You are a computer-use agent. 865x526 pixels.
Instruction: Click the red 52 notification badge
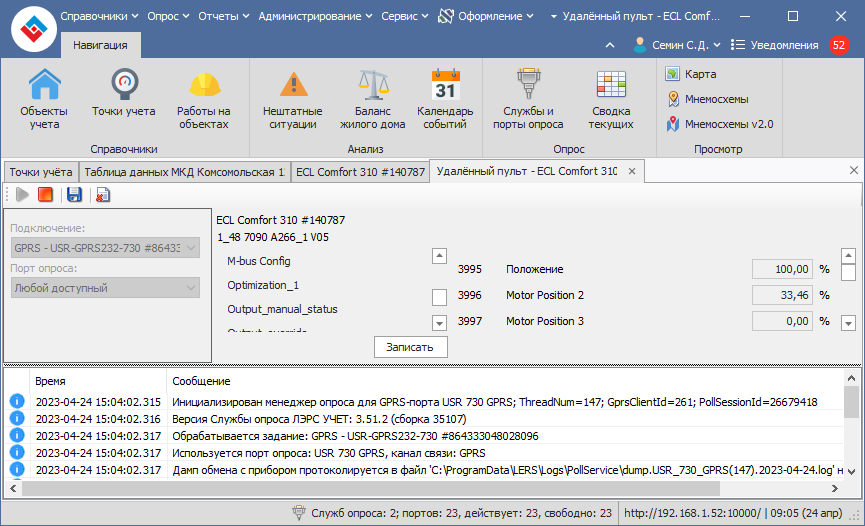pyautogui.click(x=839, y=45)
